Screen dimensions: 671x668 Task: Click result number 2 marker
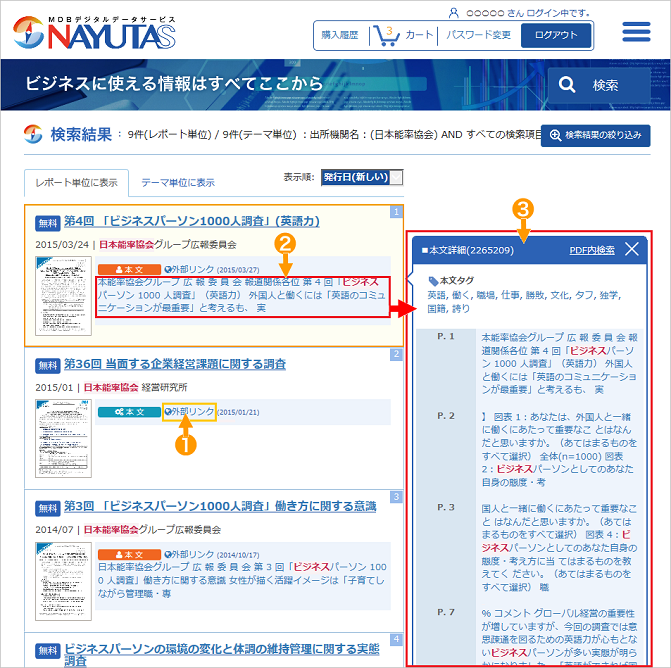point(396,354)
